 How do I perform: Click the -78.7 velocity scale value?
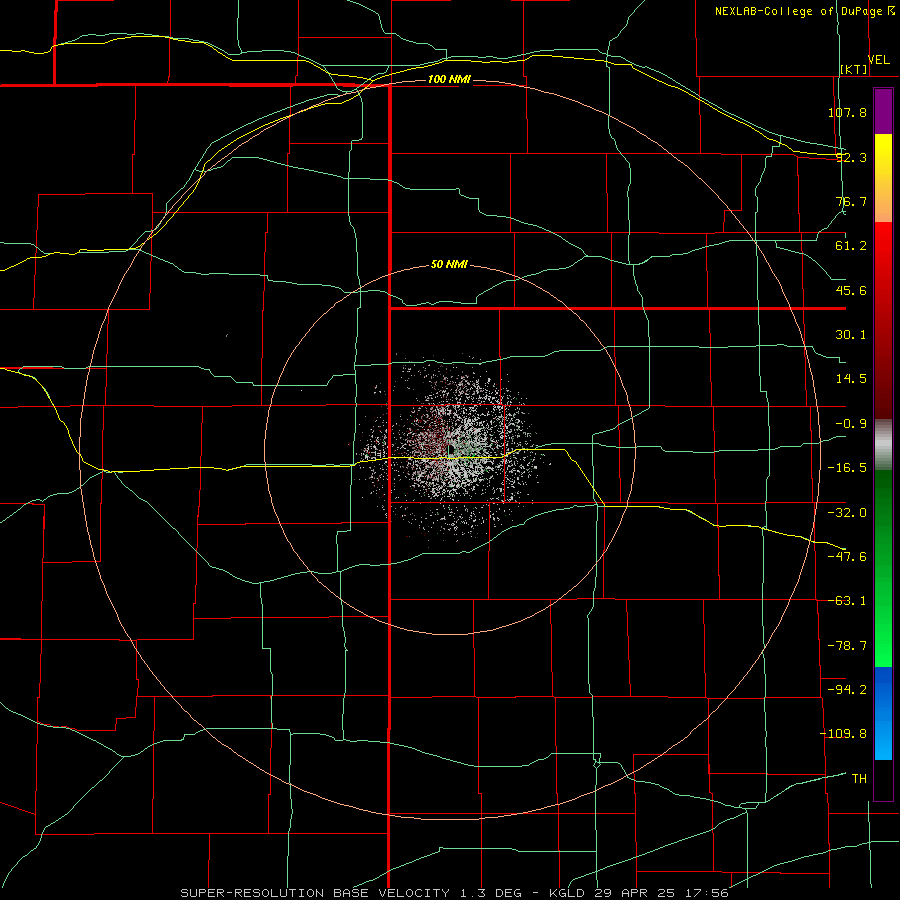point(847,646)
